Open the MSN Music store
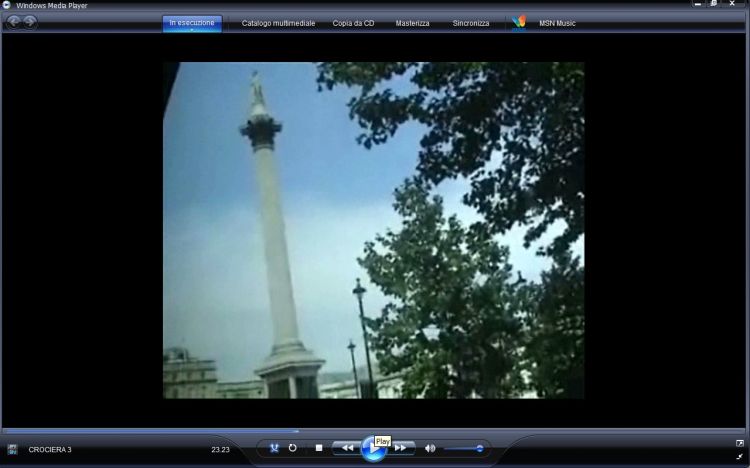The image size is (750, 468). click(557, 23)
